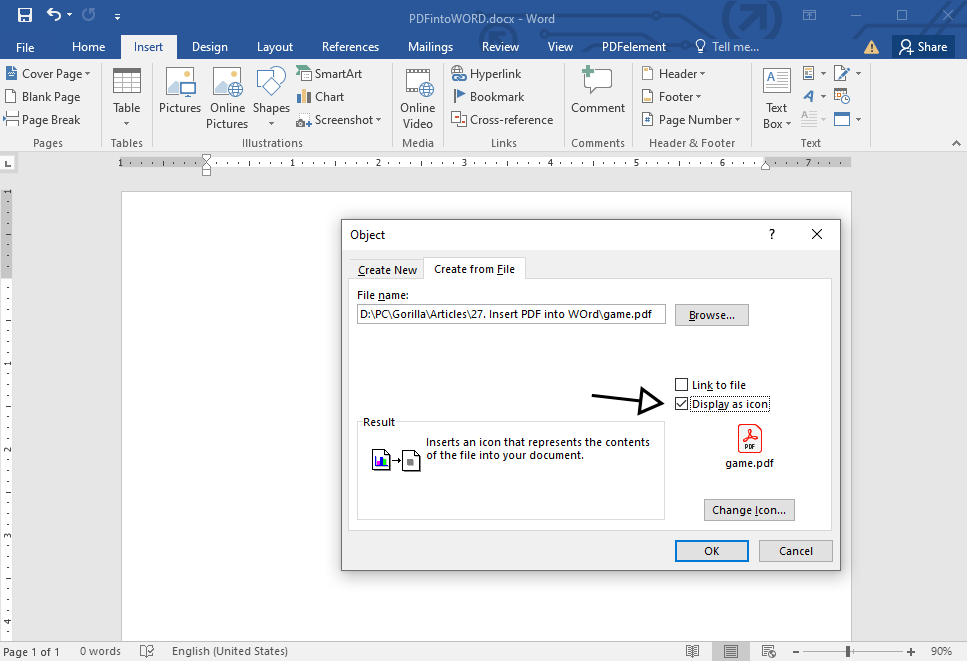Toggle spelling check status bar indicator
Screen dimensions: 967x661
click(146, 651)
